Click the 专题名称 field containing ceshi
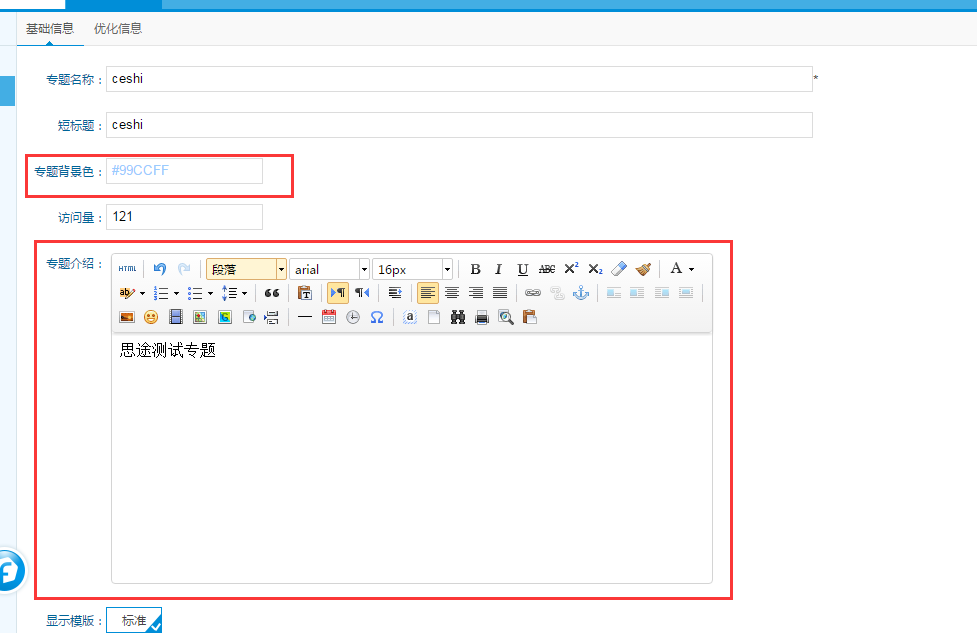Screen dimensions: 977x633 pyautogui.click(x=458, y=79)
